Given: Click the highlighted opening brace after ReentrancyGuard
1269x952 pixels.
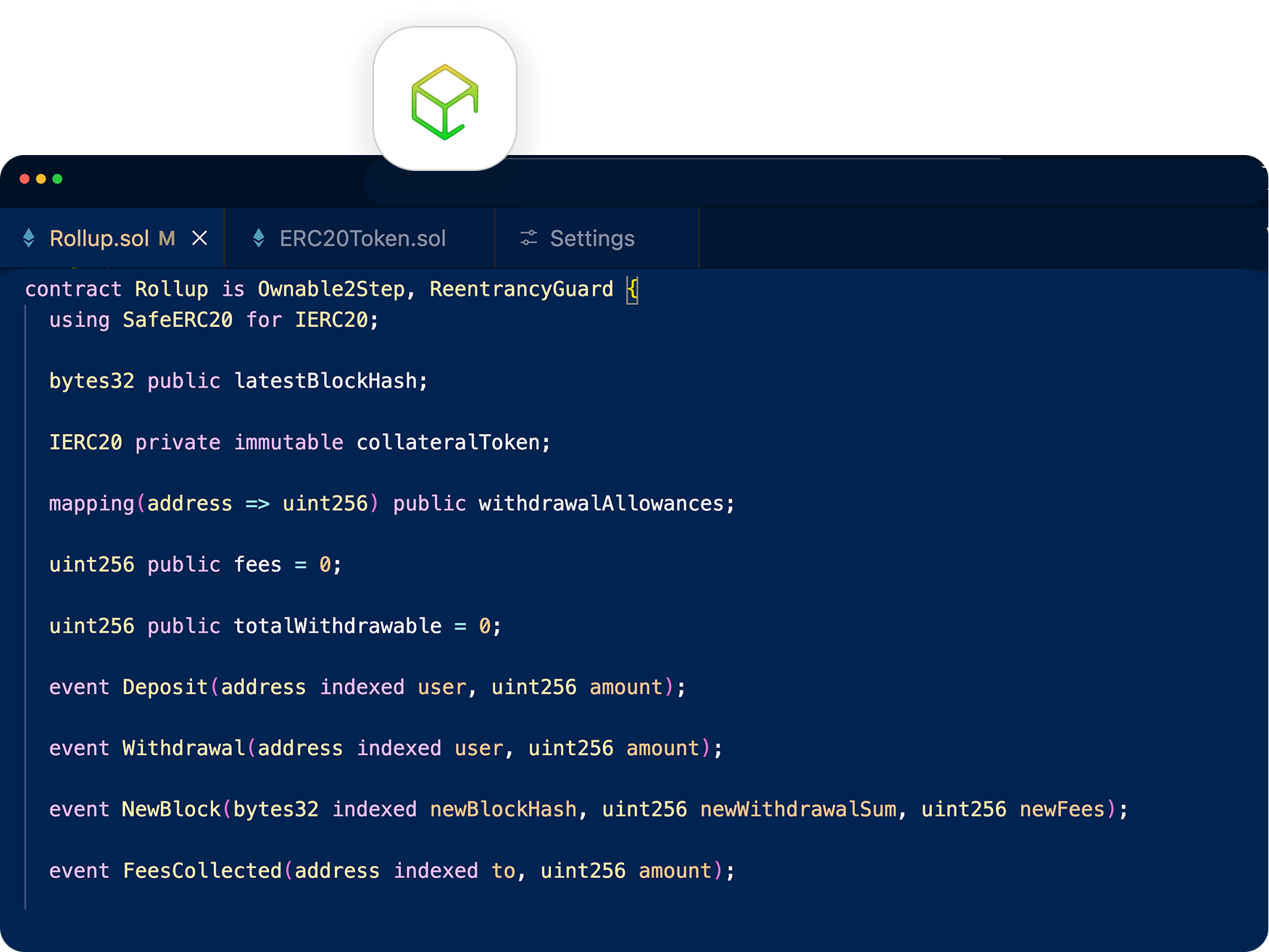Looking at the screenshot, I should click(632, 288).
